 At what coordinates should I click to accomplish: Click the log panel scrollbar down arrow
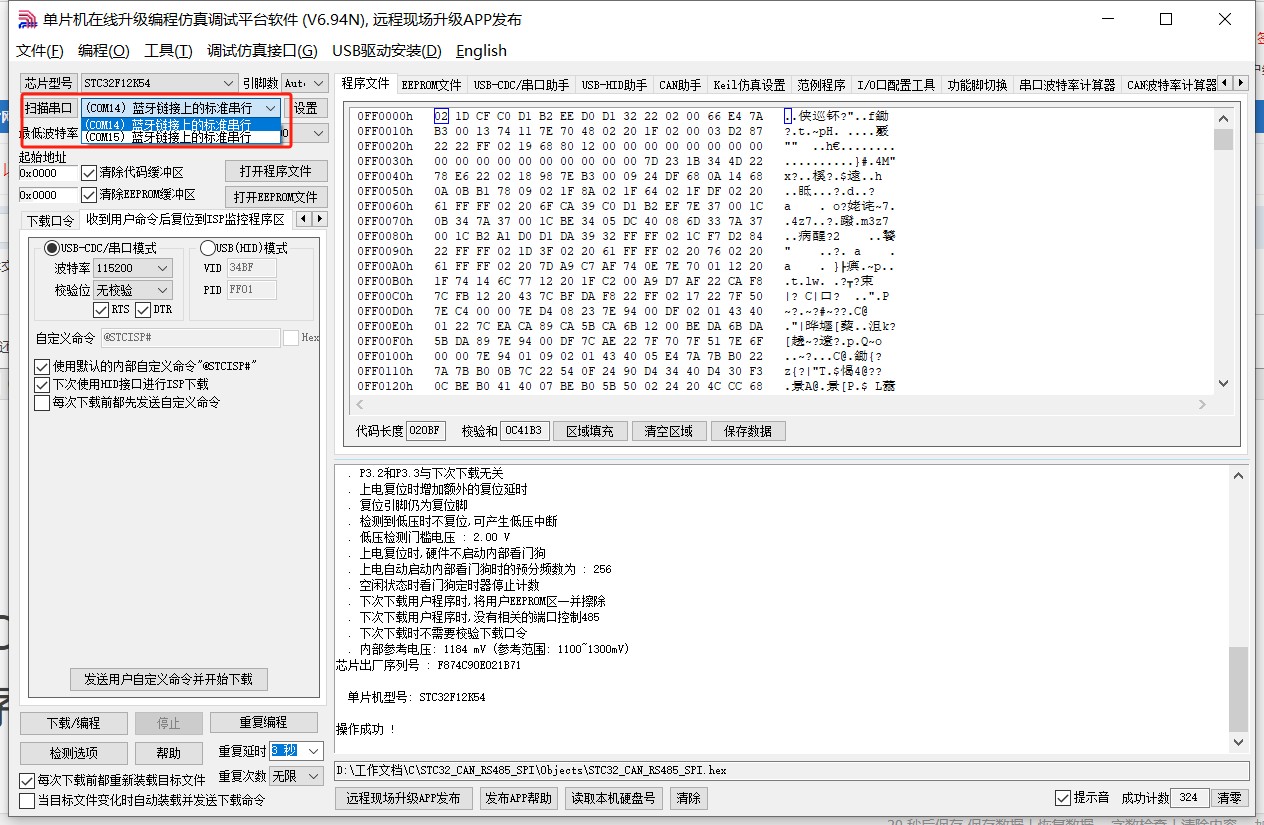point(1239,742)
